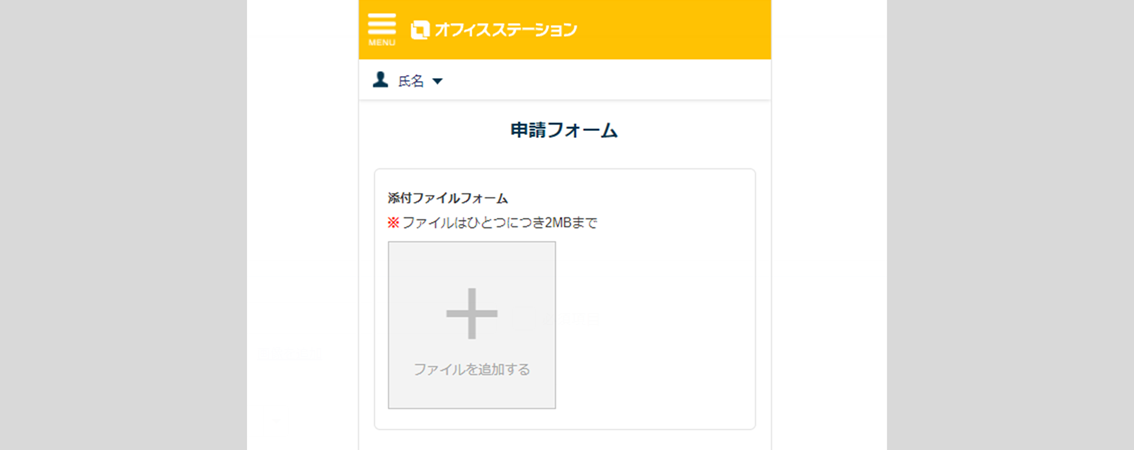The height and width of the screenshot is (450, 1134).
Task: Click the ファイルを追加する text
Action: 472,369
